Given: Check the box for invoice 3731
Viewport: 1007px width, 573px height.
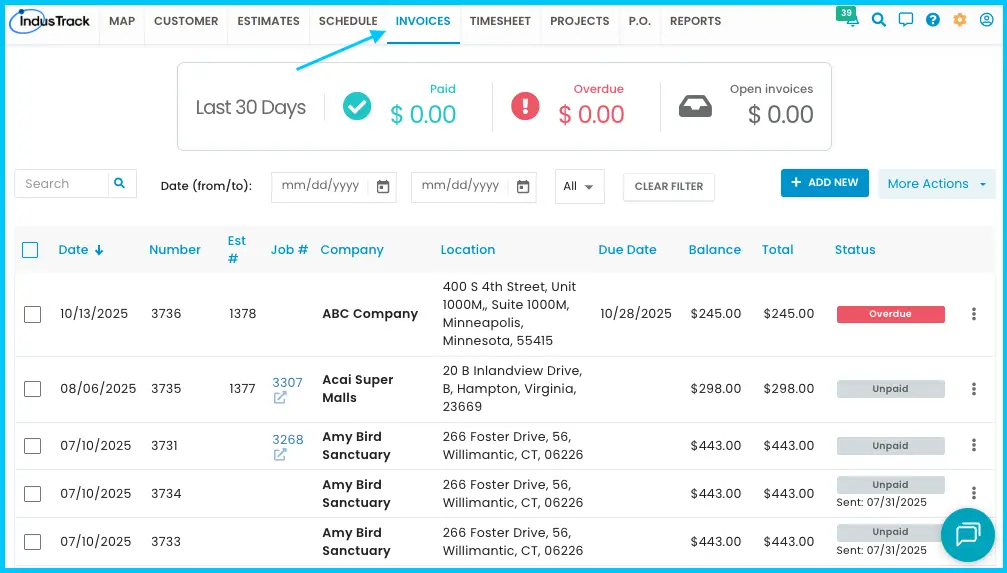Looking at the screenshot, I should pos(32,445).
